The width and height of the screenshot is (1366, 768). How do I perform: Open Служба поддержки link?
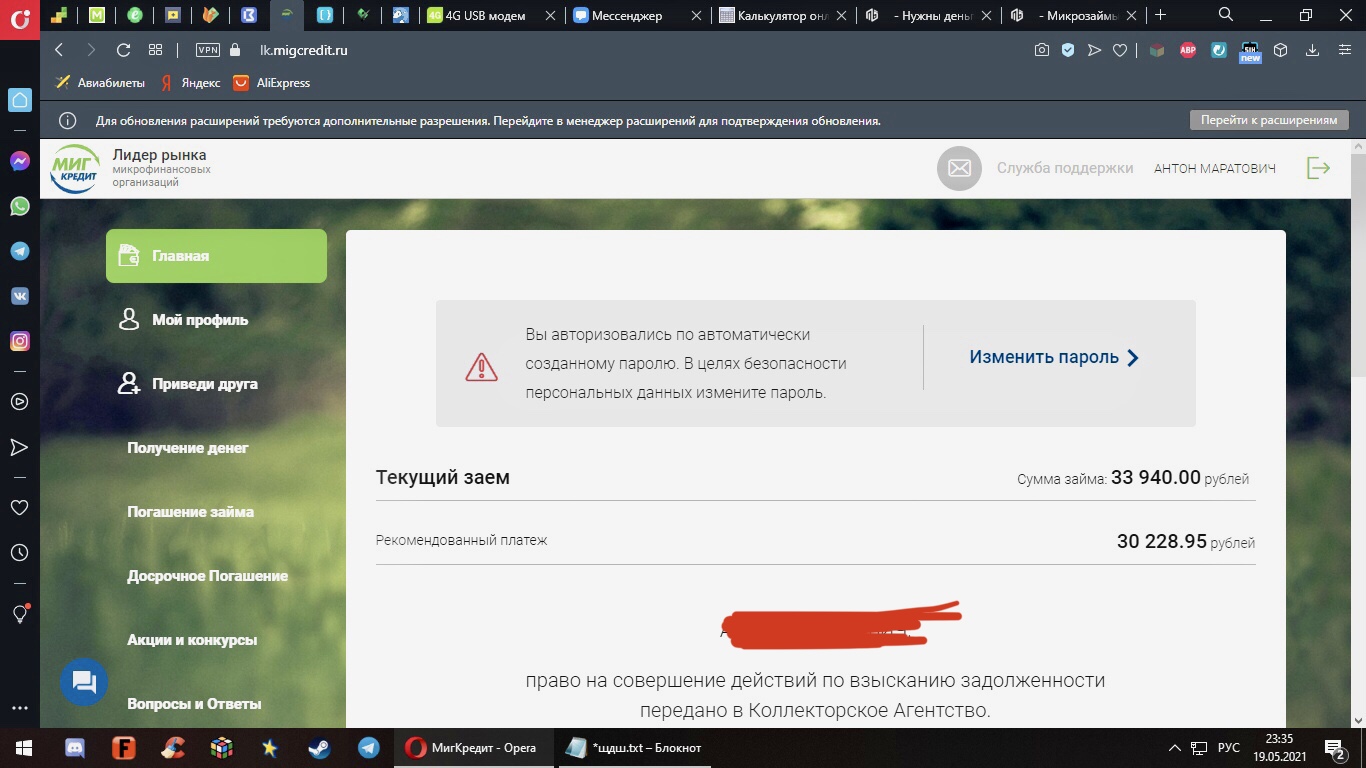click(1065, 168)
